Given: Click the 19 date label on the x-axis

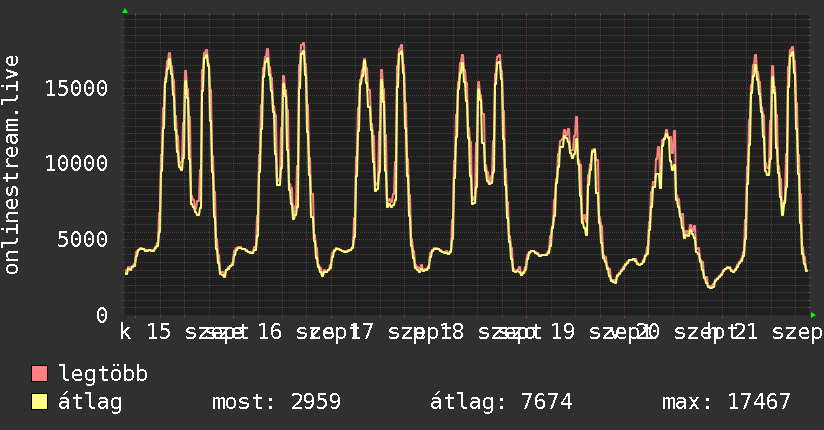Looking at the screenshot, I should tap(562, 332).
